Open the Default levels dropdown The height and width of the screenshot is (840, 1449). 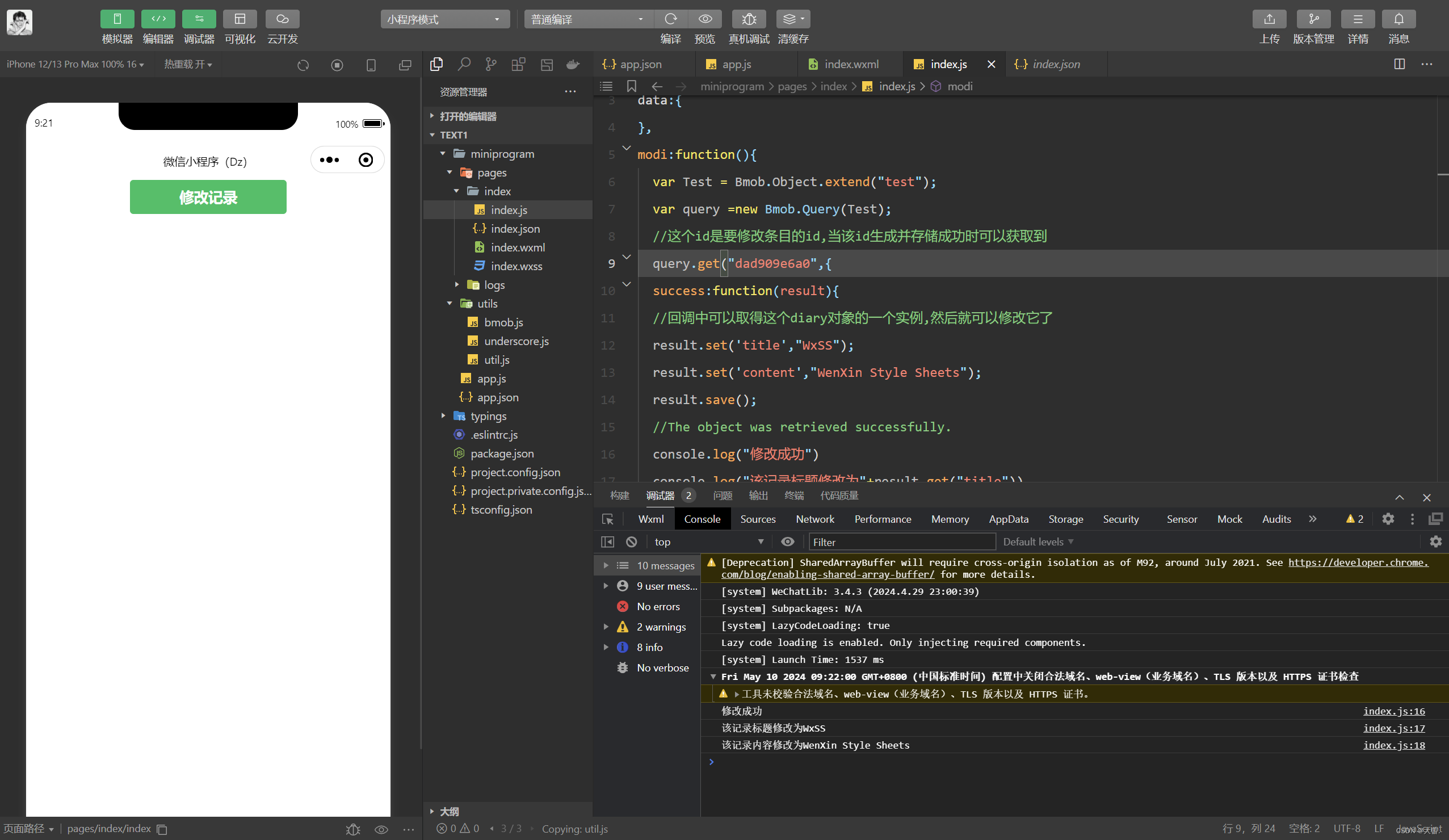pyautogui.click(x=1038, y=541)
